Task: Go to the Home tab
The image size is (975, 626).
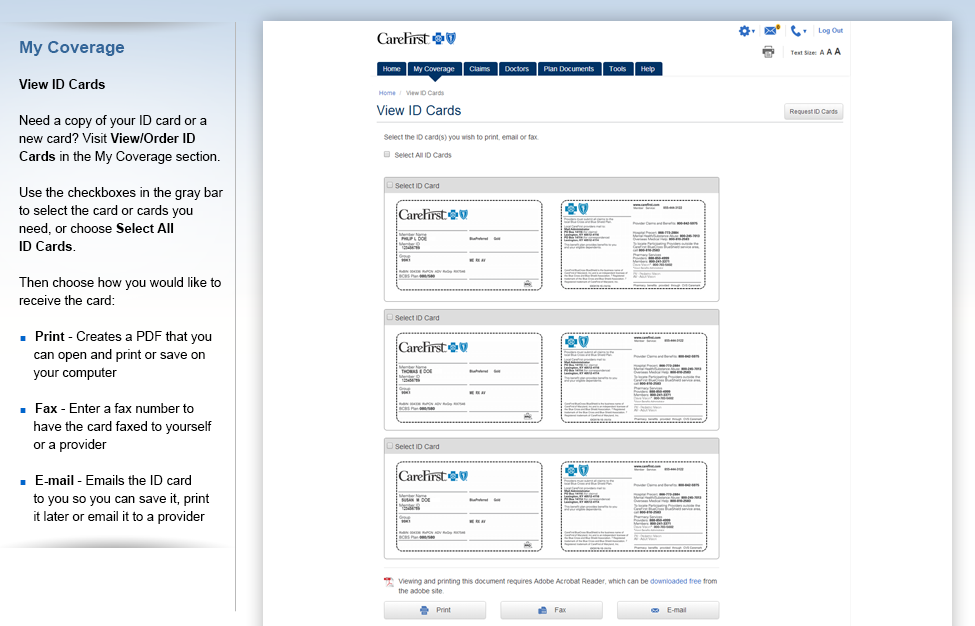Action: [x=391, y=69]
